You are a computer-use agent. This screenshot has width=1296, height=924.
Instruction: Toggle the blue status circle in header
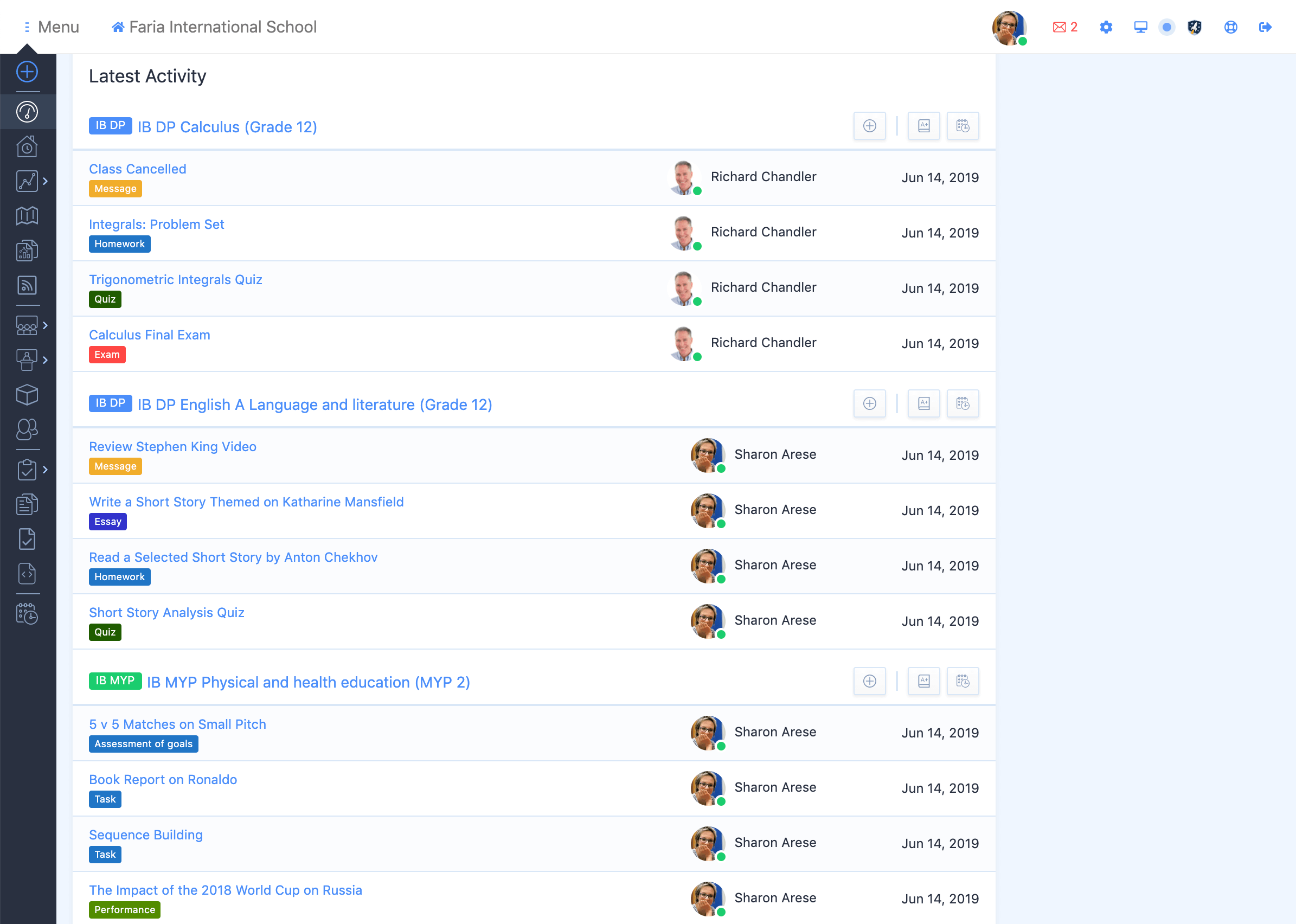[1166, 27]
